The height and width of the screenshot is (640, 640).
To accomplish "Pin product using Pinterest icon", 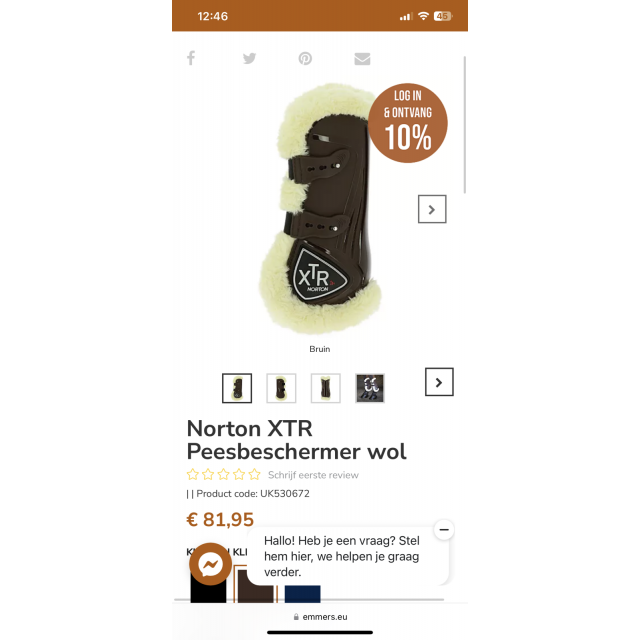I will click(305, 58).
